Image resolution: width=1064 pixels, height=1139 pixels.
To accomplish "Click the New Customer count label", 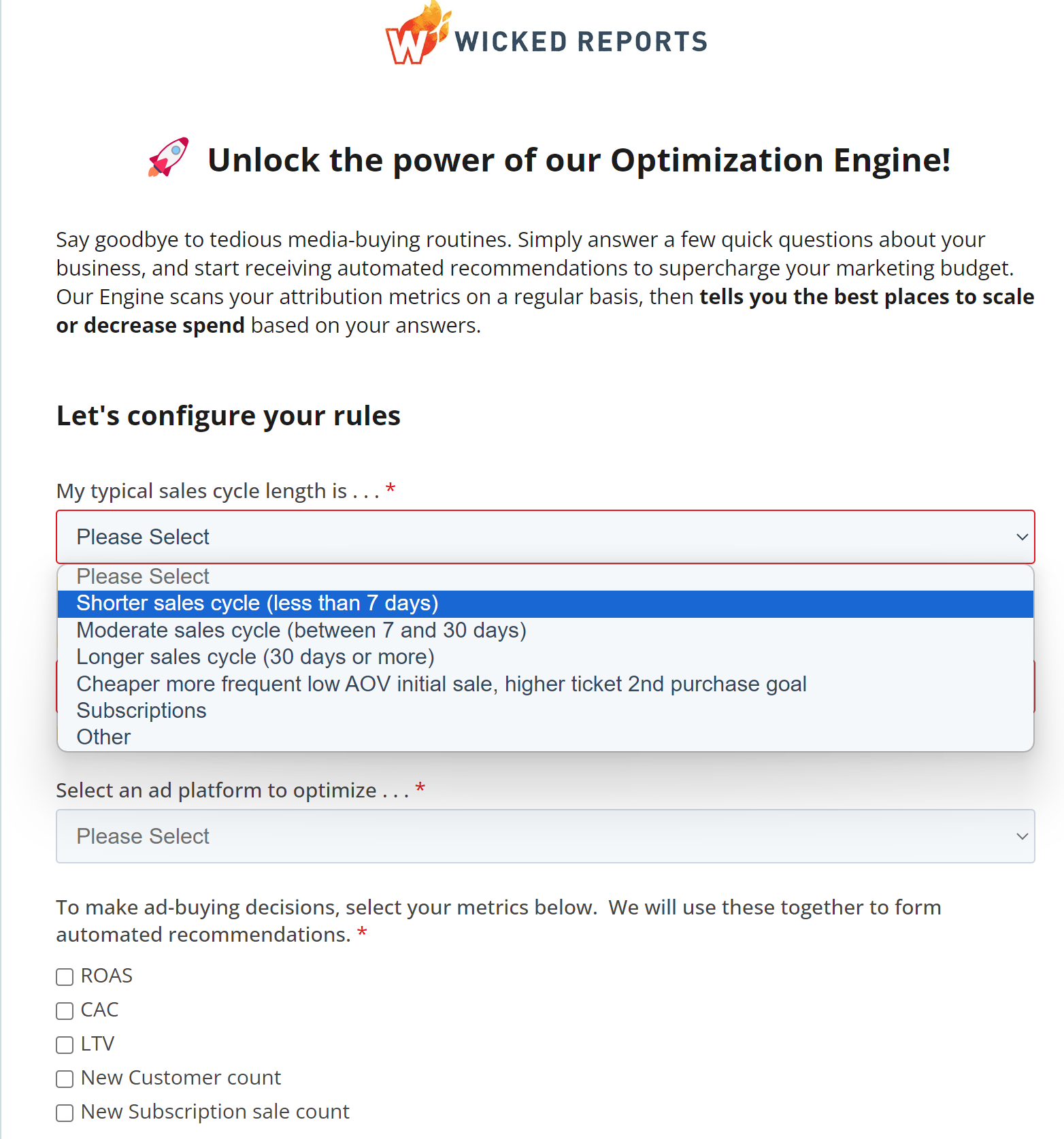I will click(180, 1078).
